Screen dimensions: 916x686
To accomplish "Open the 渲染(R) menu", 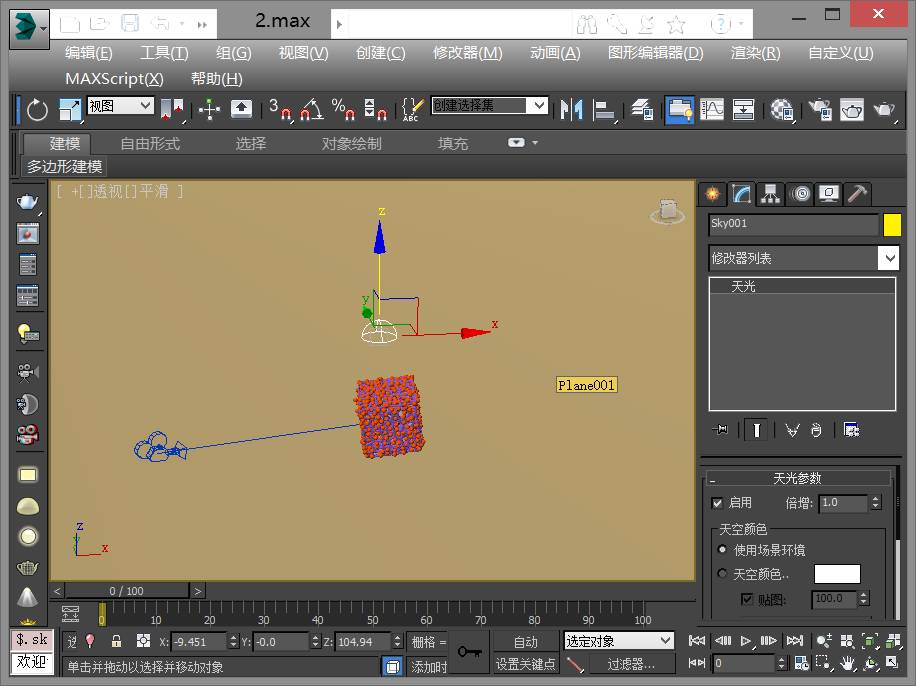I will tap(755, 53).
